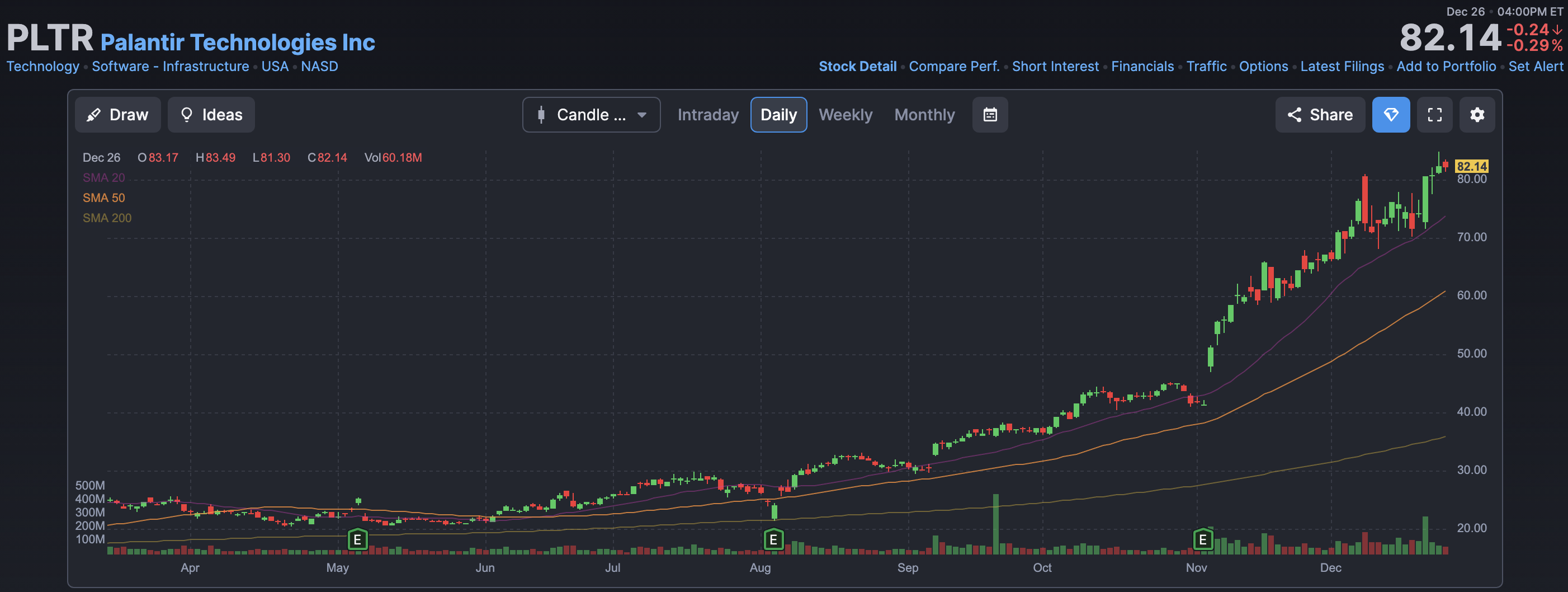
Task: Switch to the Weekly timeframe
Action: point(846,115)
